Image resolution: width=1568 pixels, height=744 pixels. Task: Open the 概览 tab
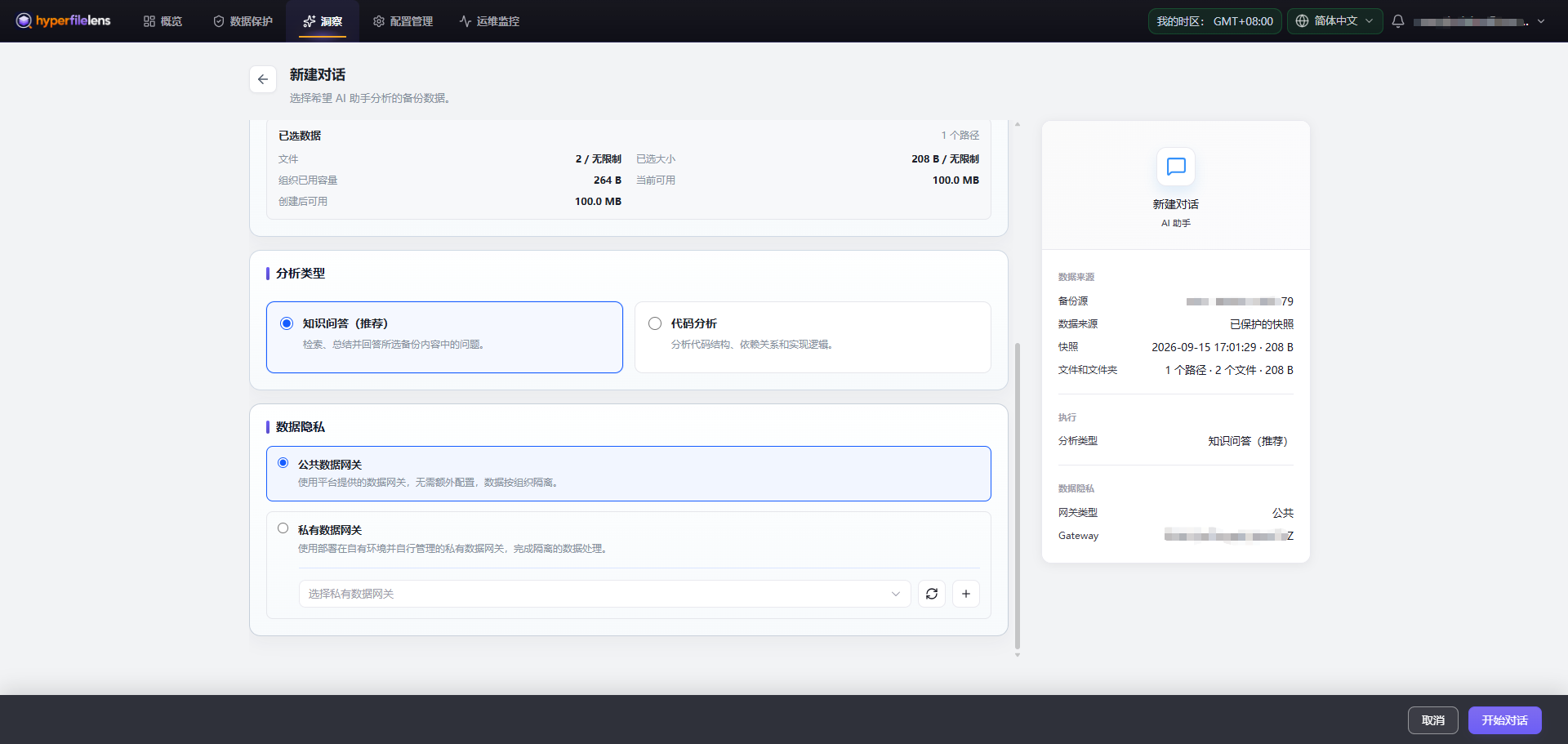pos(163,21)
